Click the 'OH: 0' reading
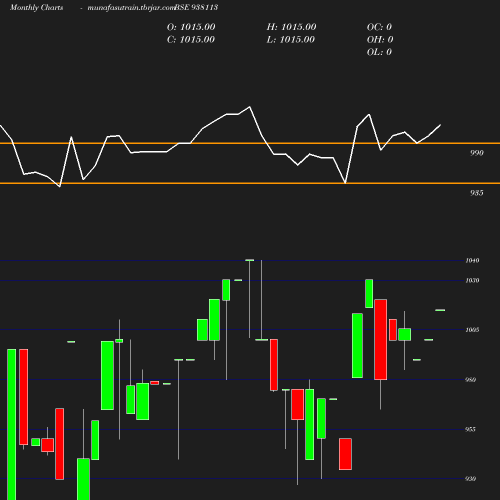Viewport: 500px width, 500px height. 380,39
